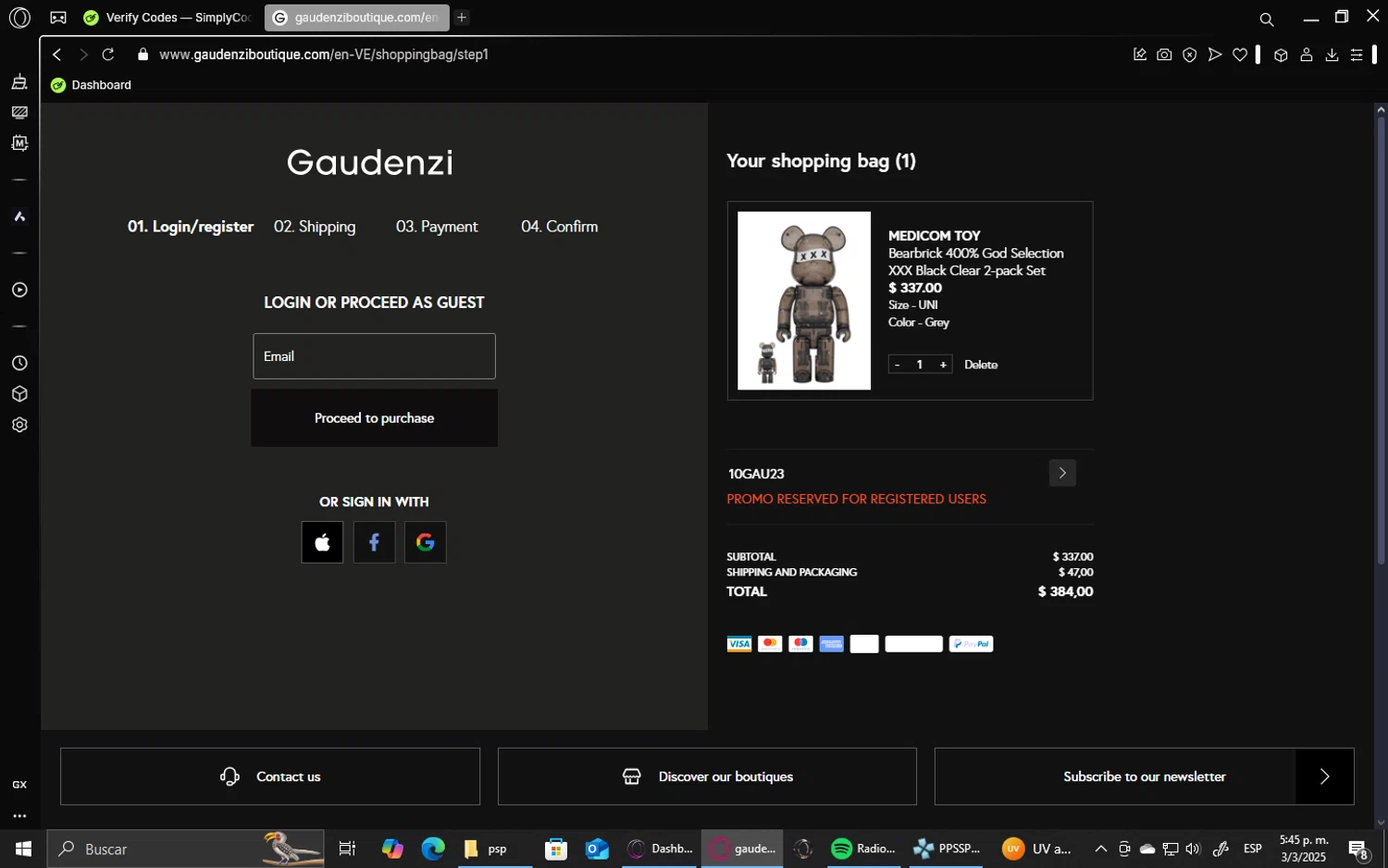The width and height of the screenshot is (1388, 868).
Task: Open the Opera GX main menu logo
Action: (x=19, y=18)
